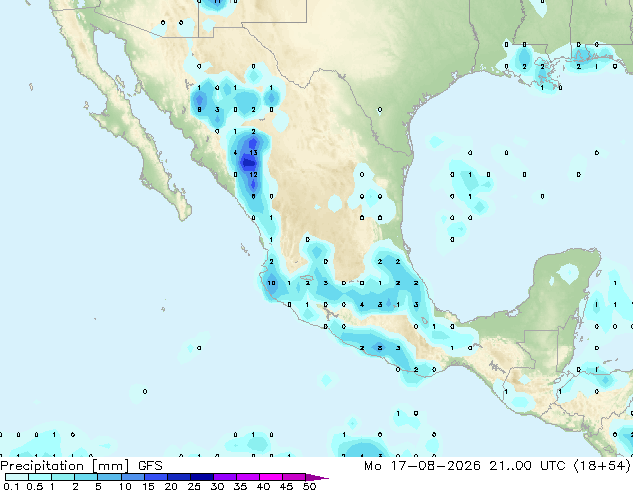Click the legend label "0.5"
Viewport: 634px width, 490px height.
click(35, 486)
